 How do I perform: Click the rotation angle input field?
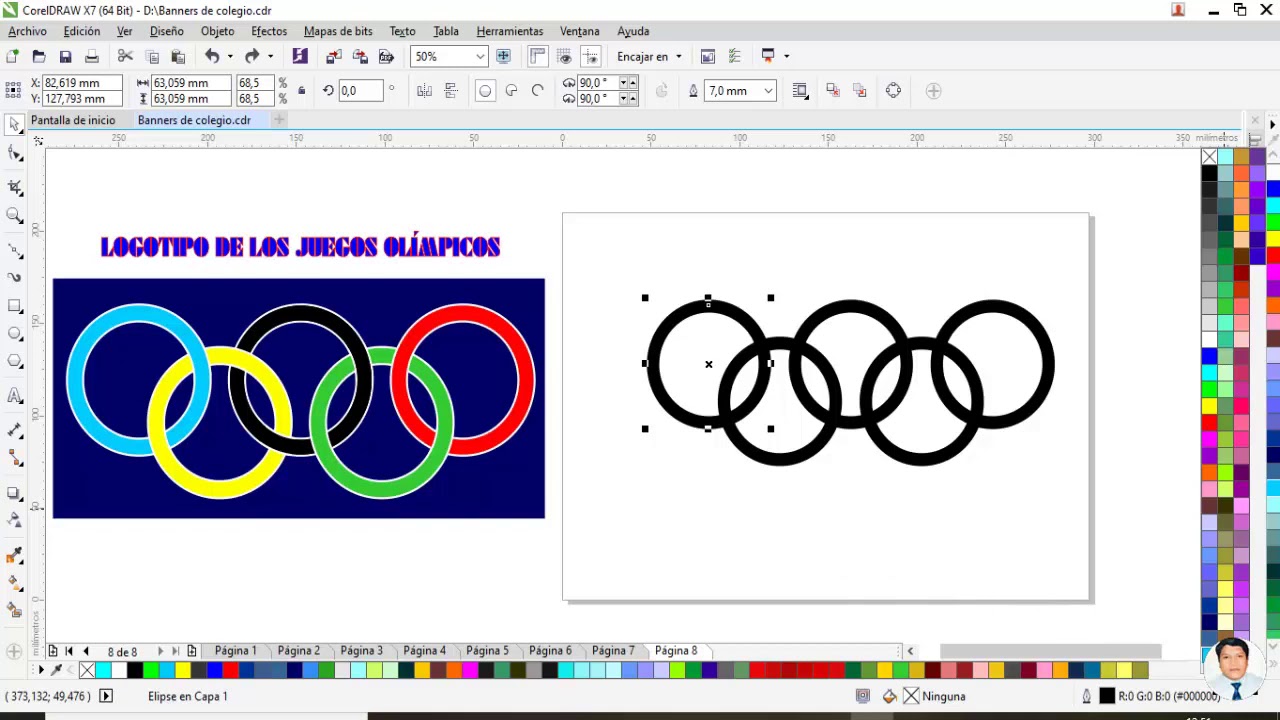pos(360,91)
